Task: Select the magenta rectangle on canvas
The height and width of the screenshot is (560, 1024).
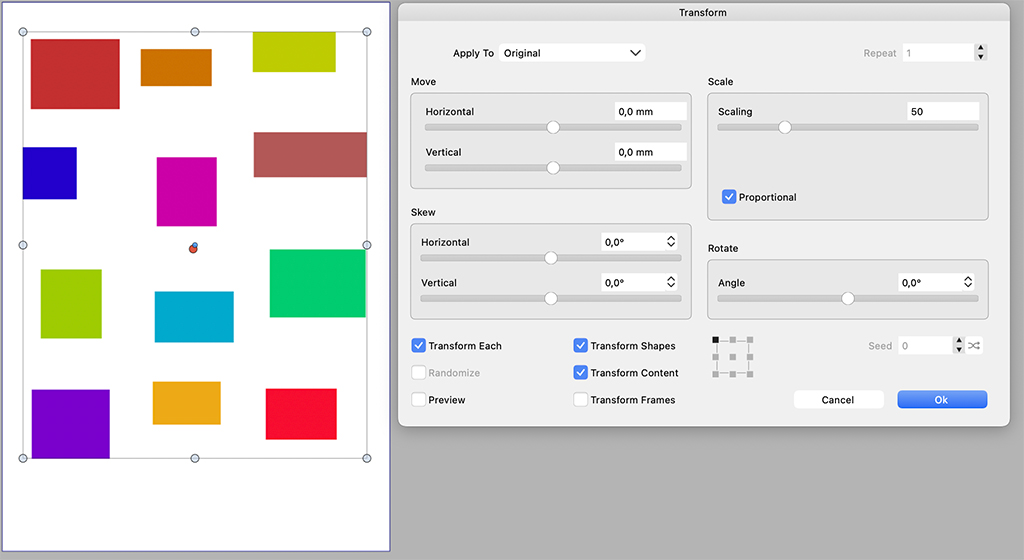Action: (x=186, y=191)
